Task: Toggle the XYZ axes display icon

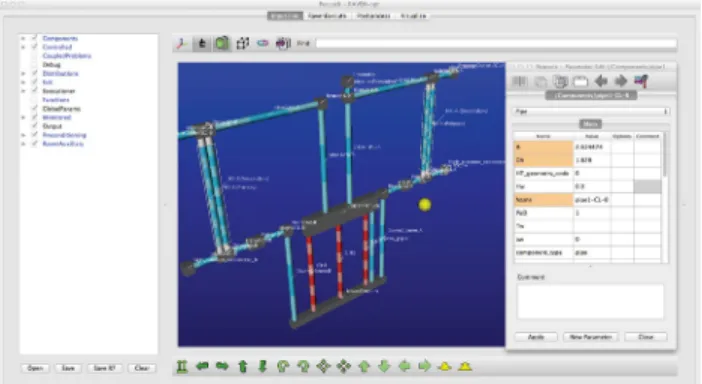Action: pos(181,43)
